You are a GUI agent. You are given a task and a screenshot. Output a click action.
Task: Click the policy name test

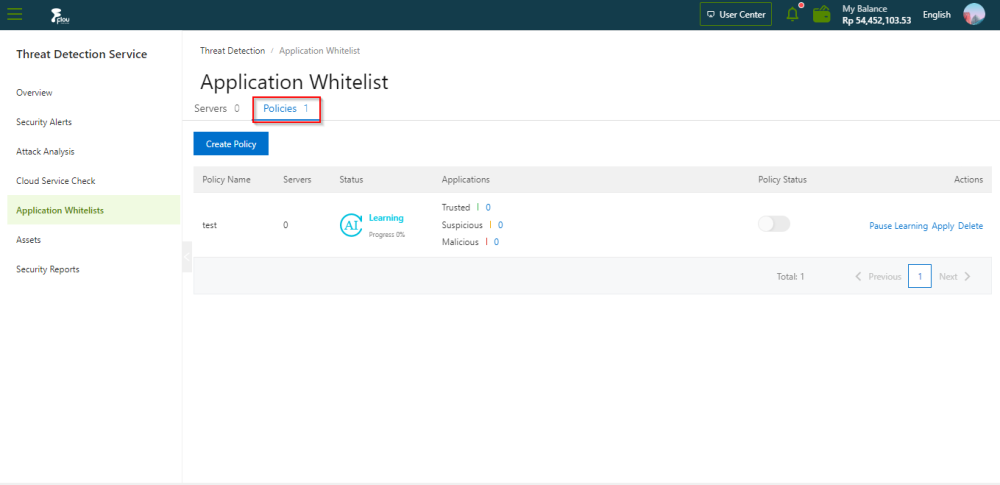(209, 225)
